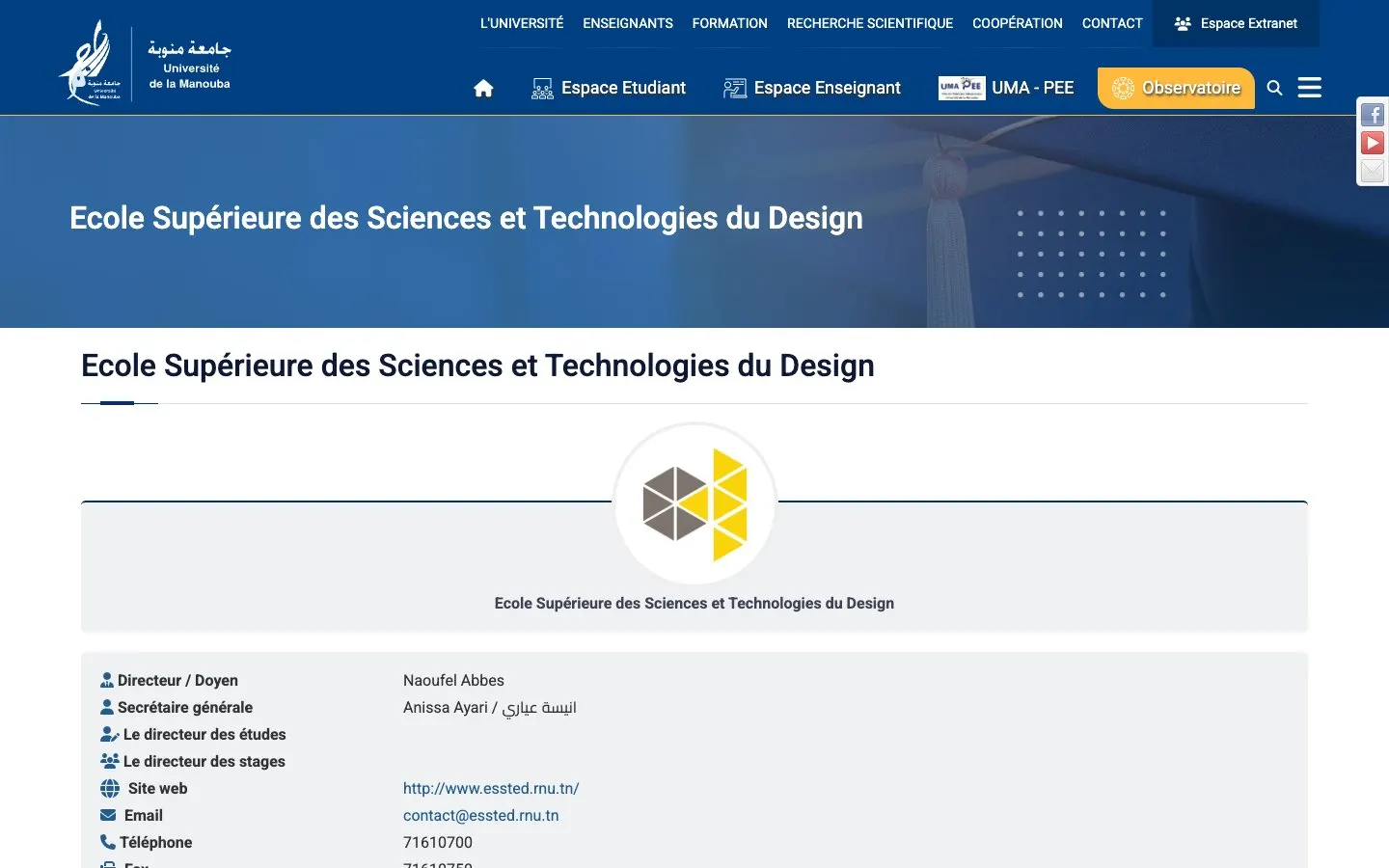The image size is (1389, 868).
Task: Open the COOPÉRATION menu
Action: 1018,23
